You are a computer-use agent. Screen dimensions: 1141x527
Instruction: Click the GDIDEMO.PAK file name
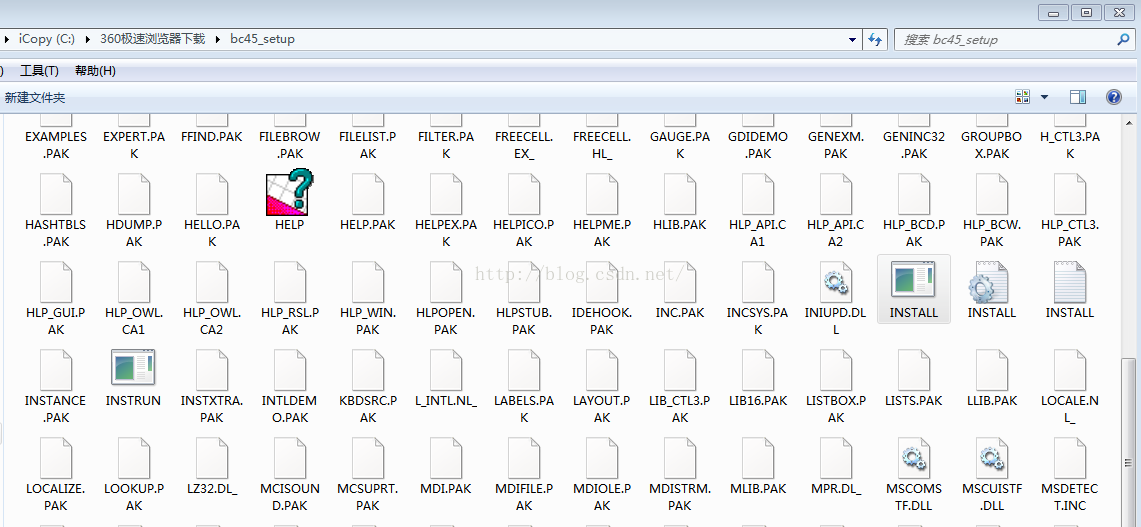point(758,145)
